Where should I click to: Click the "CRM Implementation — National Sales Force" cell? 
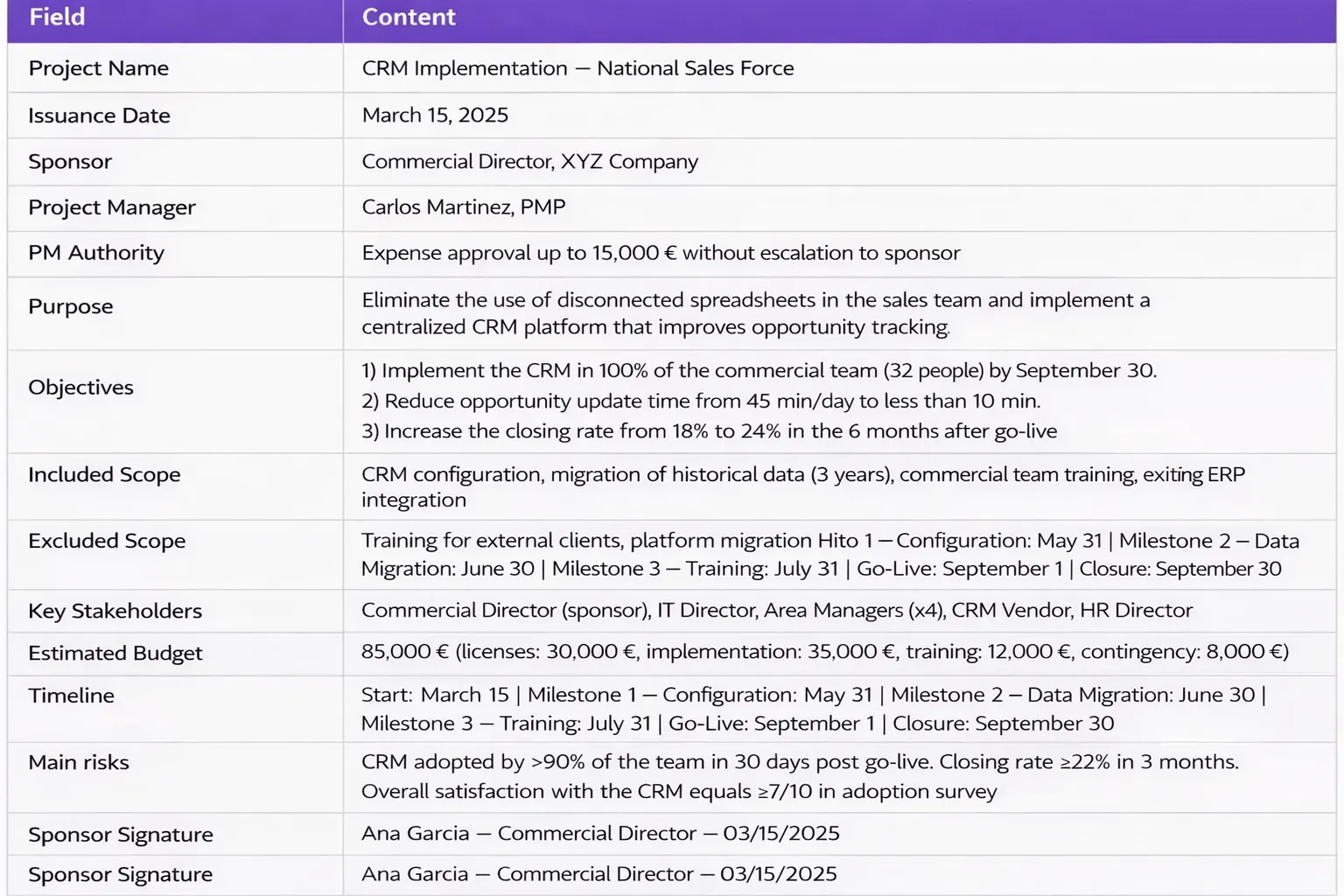(x=577, y=68)
